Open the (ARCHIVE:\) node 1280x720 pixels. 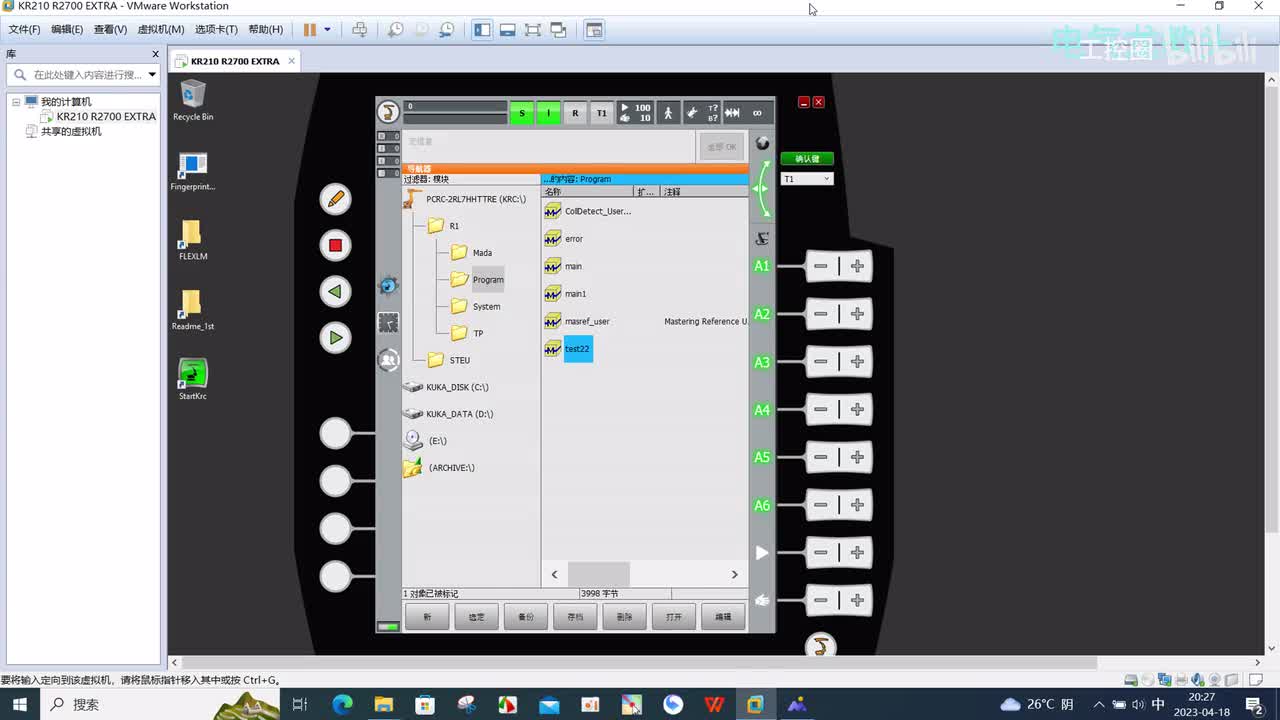pos(439,468)
